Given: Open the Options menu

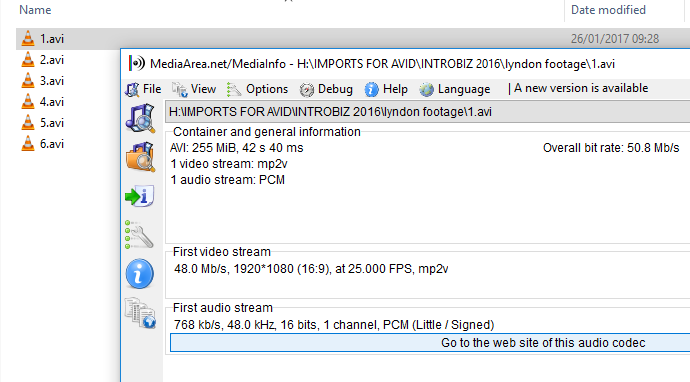Looking at the screenshot, I should pyautogui.click(x=257, y=89).
